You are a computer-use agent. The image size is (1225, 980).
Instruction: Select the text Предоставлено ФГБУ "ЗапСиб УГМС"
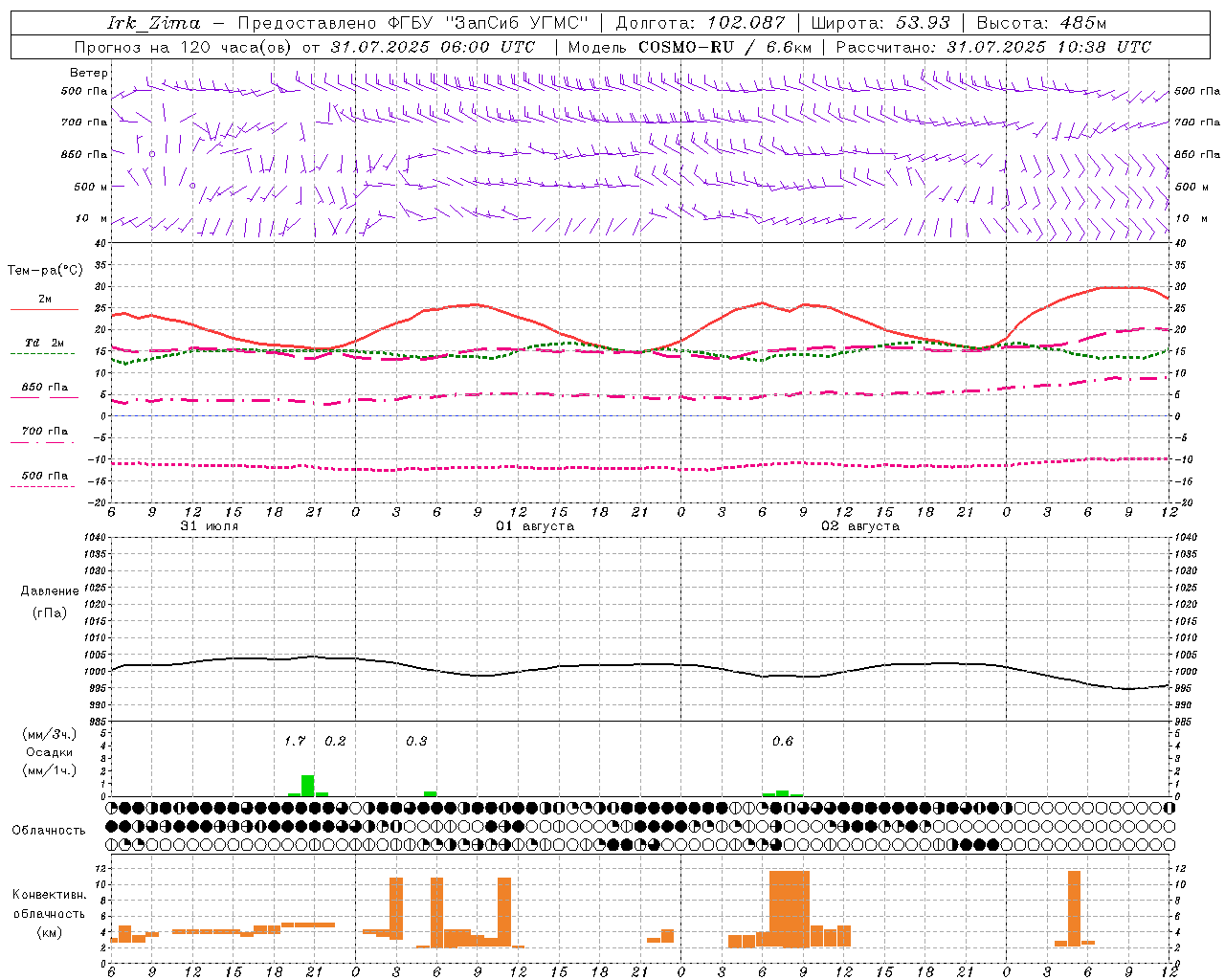click(412, 23)
